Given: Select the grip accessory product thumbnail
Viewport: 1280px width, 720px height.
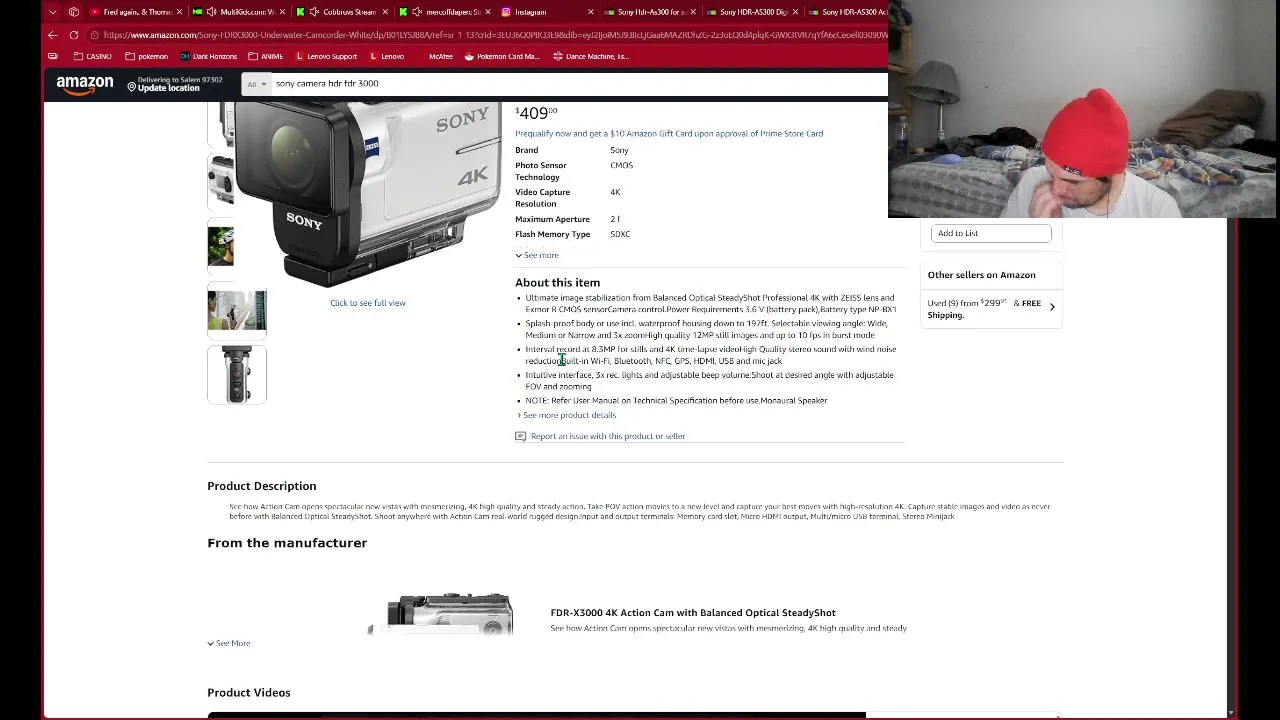Looking at the screenshot, I should 237,375.
